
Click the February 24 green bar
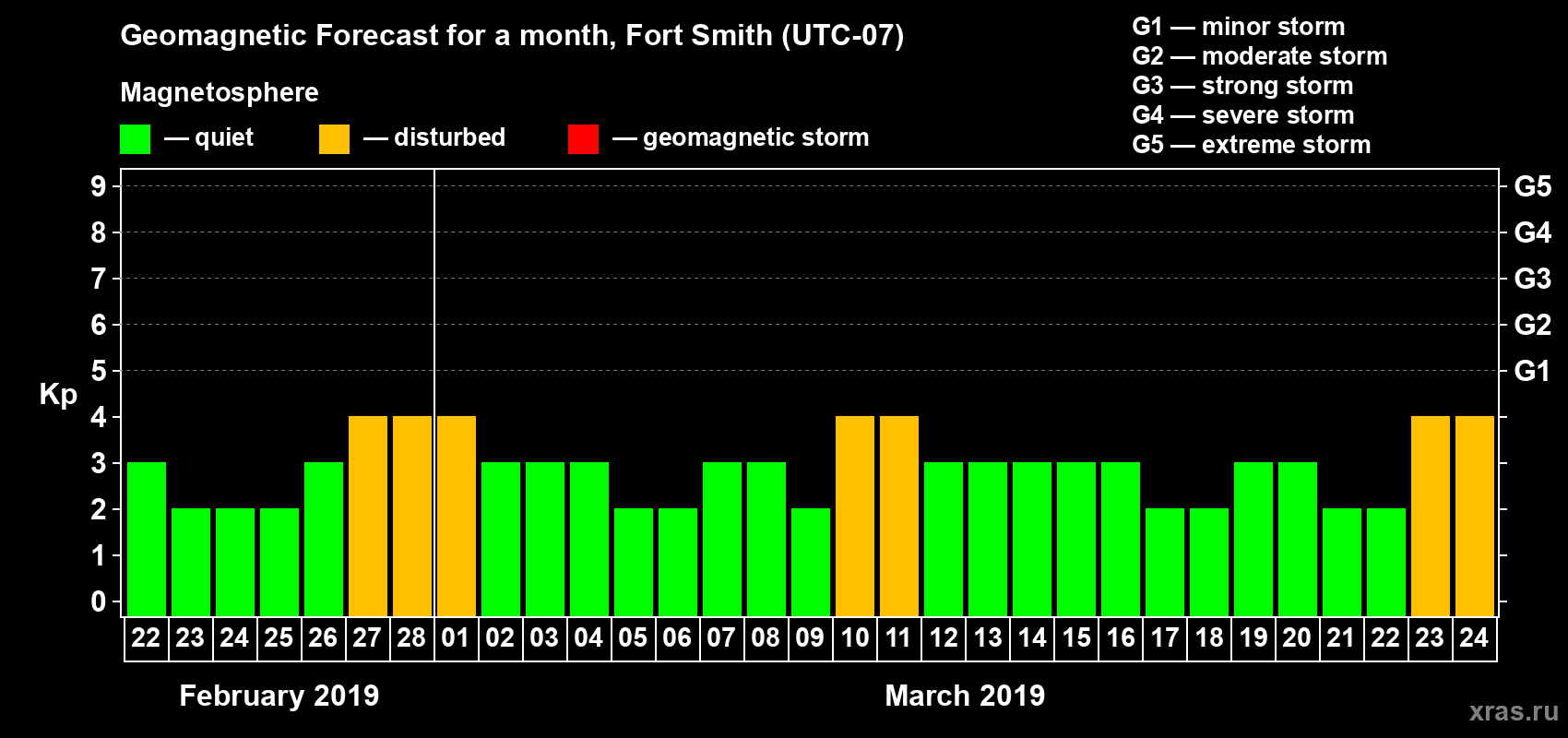pos(235,563)
